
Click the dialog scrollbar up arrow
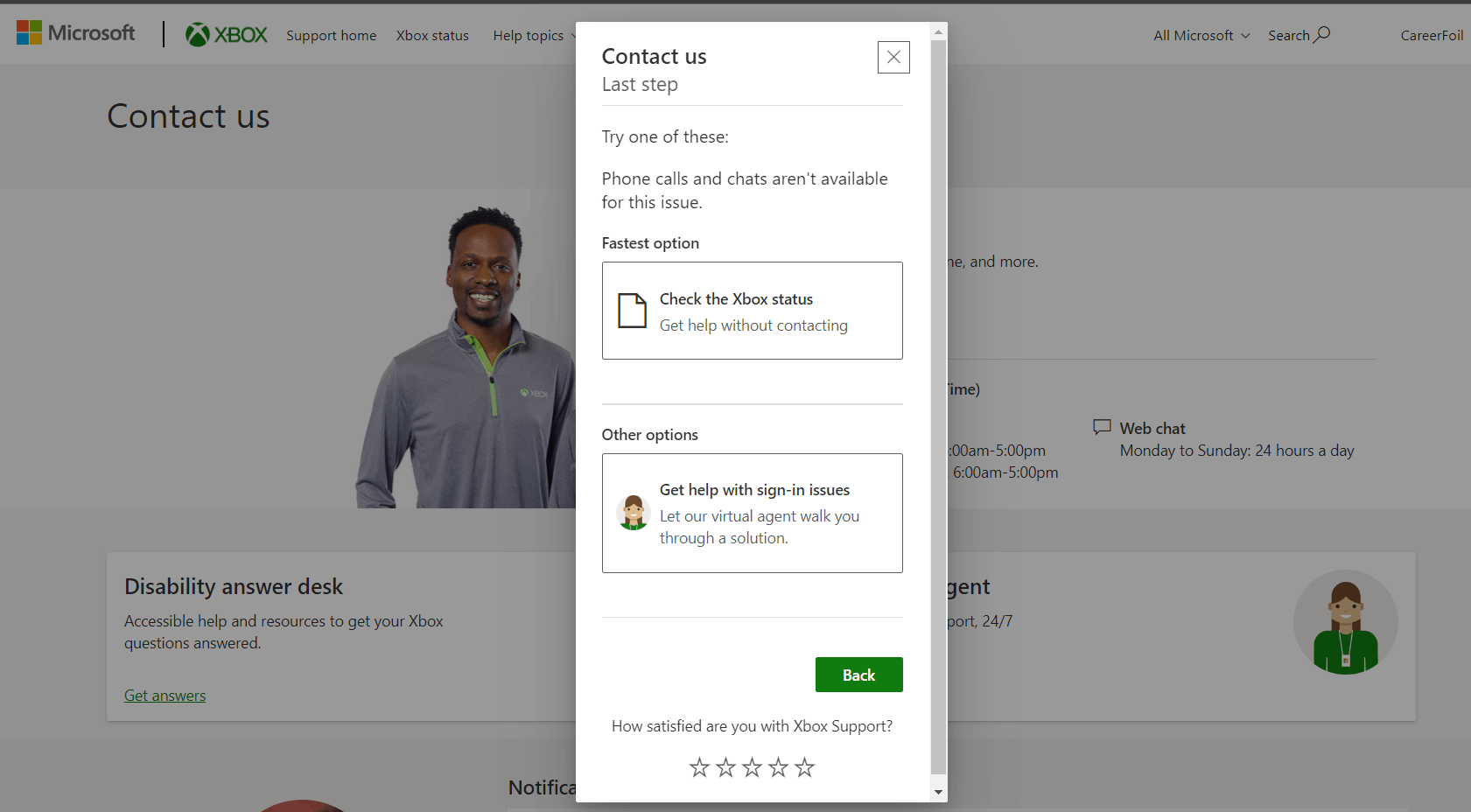(938, 31)
